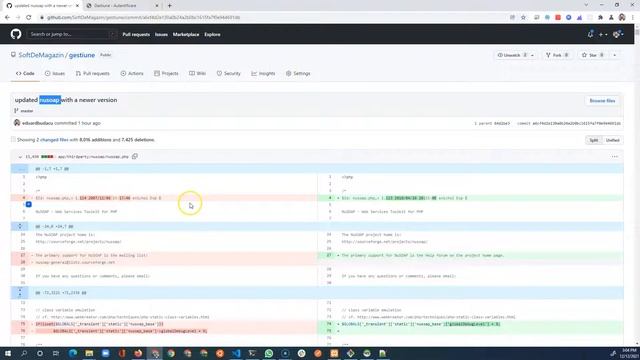
Task: Open the repository Settings tab
Action: [x=298, y=73]
